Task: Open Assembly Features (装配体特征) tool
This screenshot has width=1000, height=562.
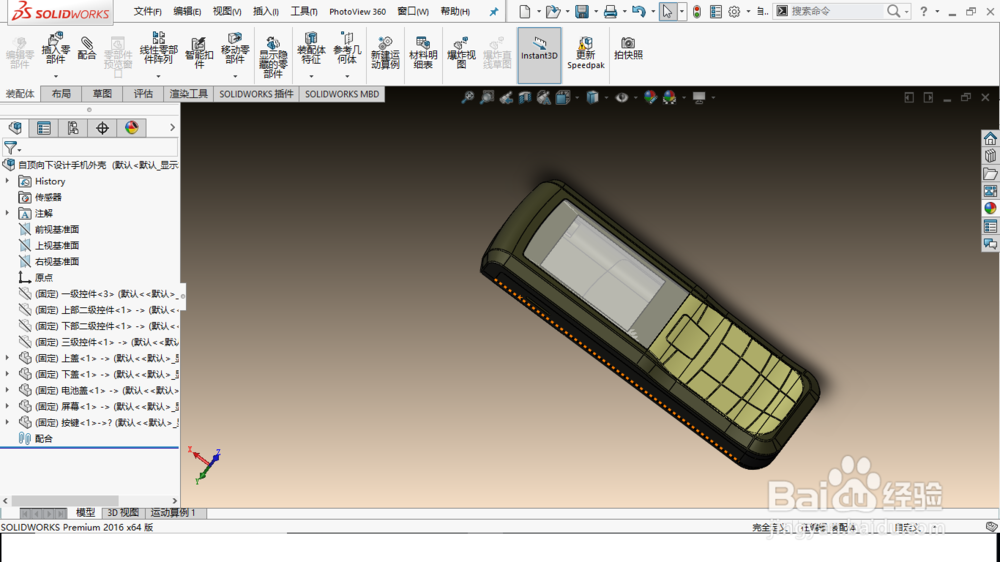Action: click(311, 48)
